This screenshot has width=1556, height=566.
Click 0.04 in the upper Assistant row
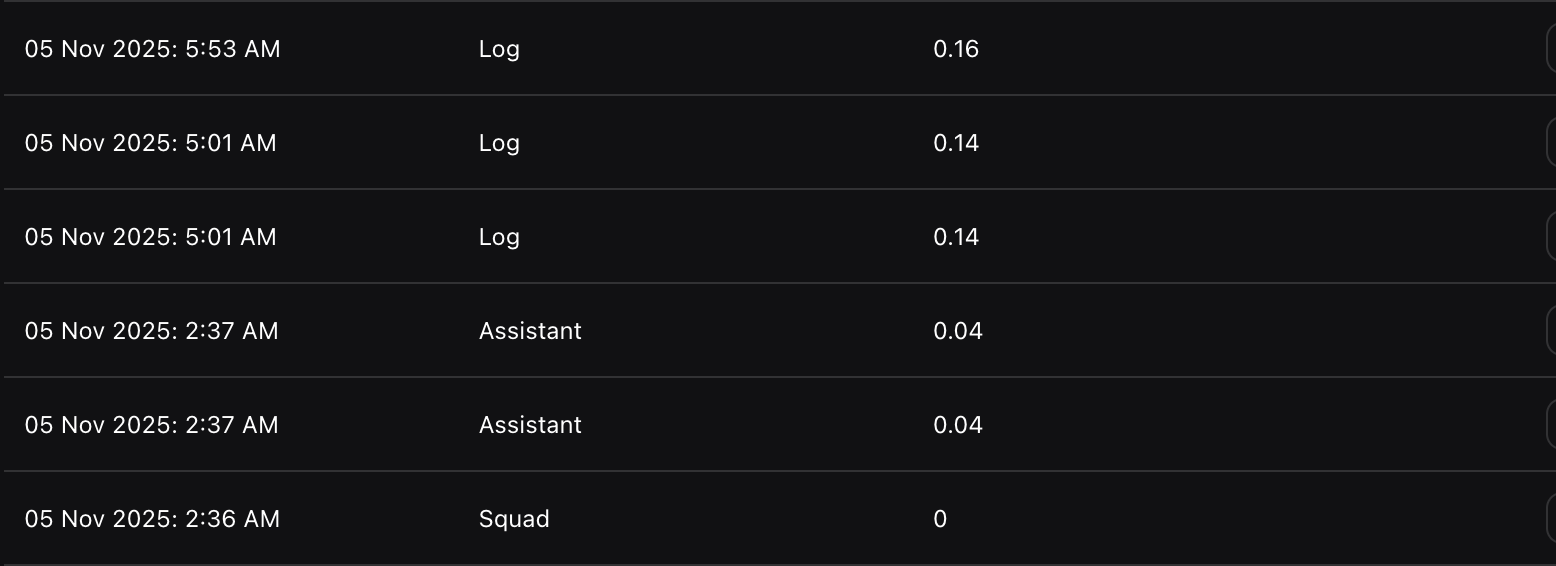point(957,331)
